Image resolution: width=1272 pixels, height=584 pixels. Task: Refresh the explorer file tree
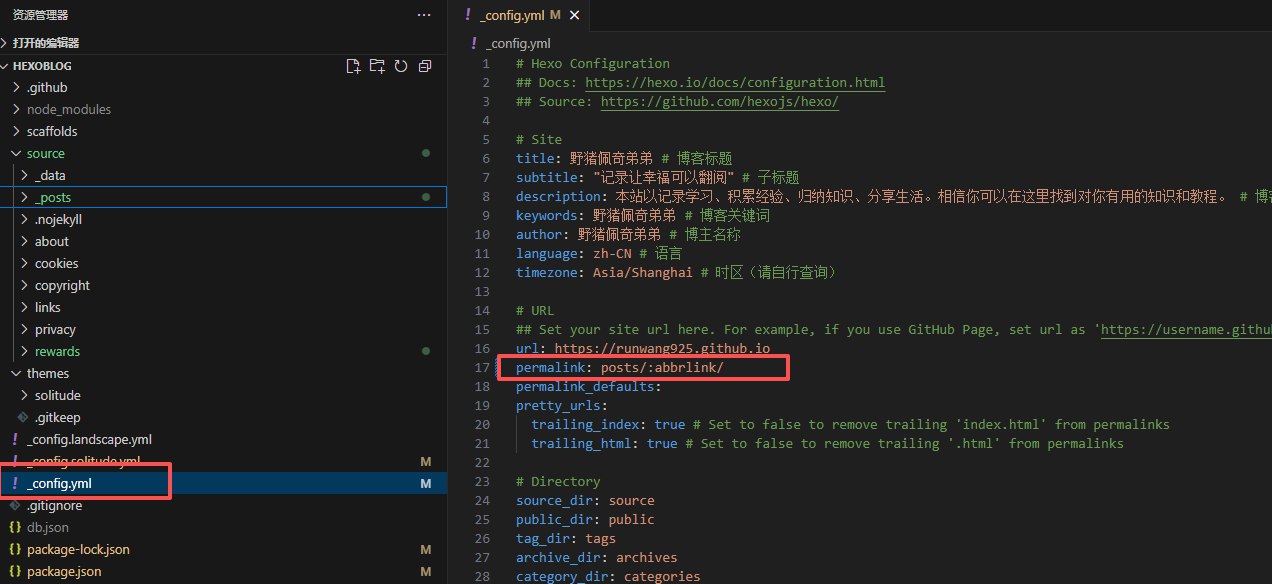(x=401, y=66)
